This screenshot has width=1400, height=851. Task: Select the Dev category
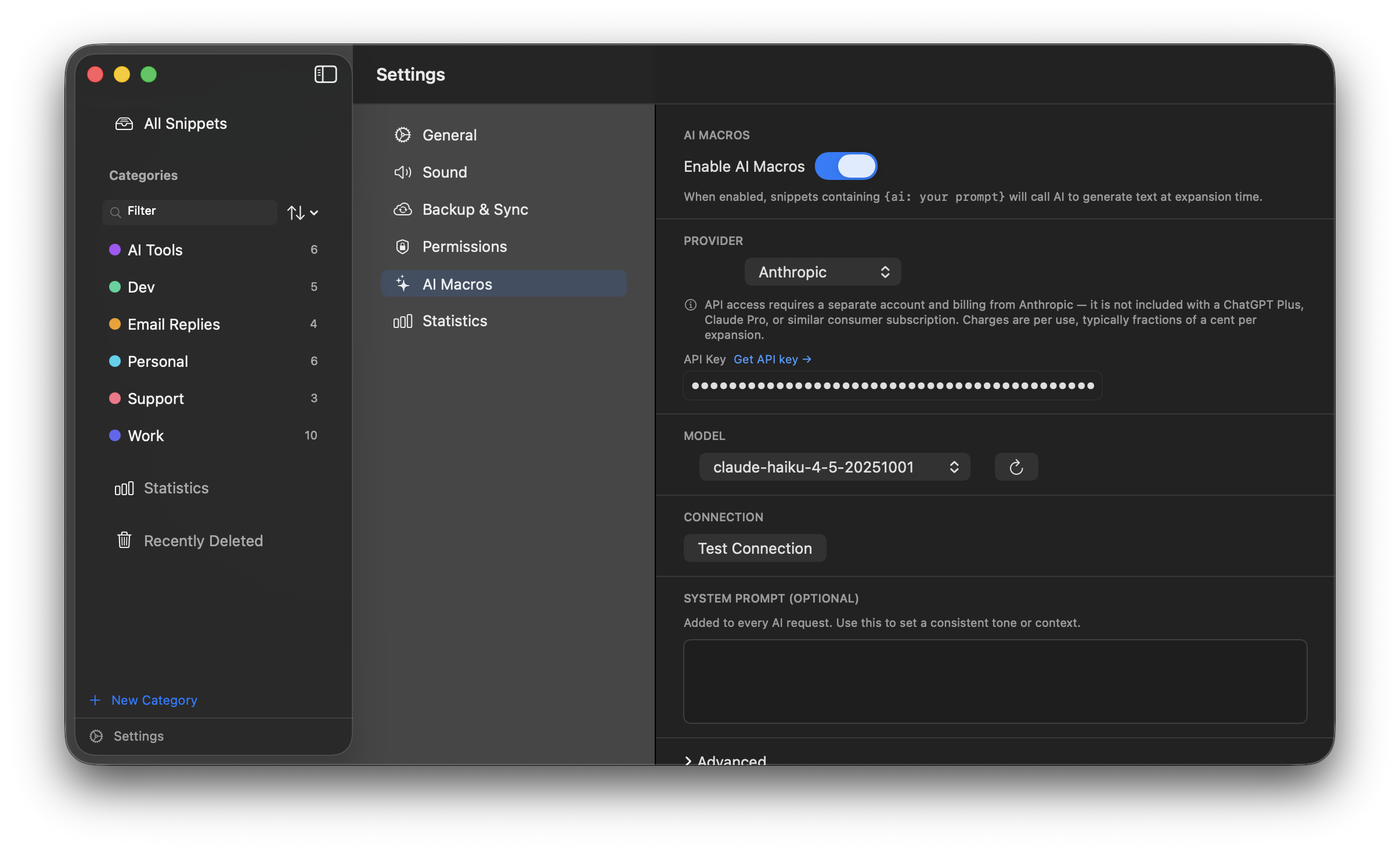click(213, 287)
